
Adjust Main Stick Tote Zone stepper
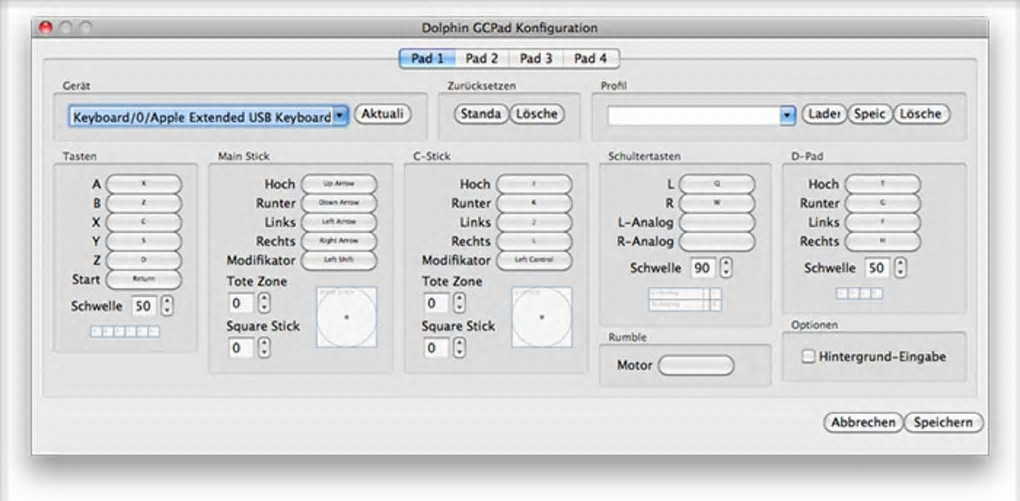[x=263, y=303]
